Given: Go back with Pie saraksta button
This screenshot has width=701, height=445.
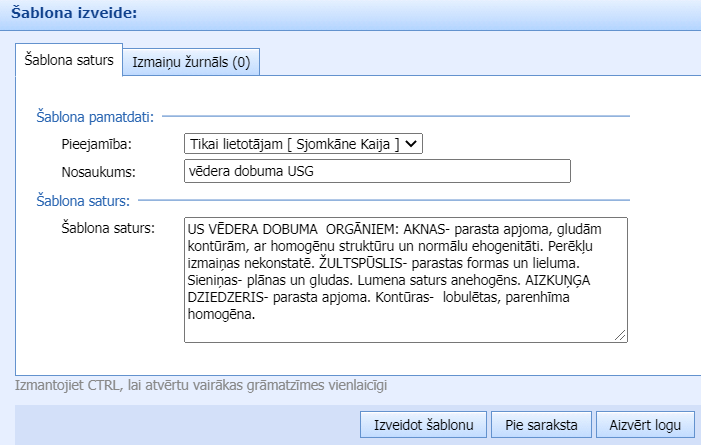Looking at the screenshot, I should click(541, 424).
